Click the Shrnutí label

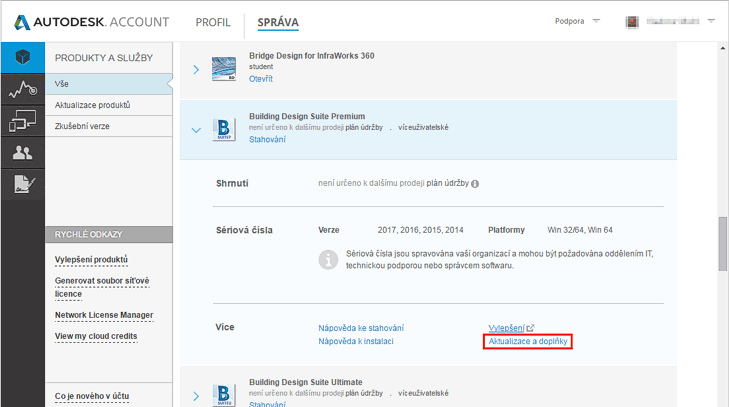[232, 183]
